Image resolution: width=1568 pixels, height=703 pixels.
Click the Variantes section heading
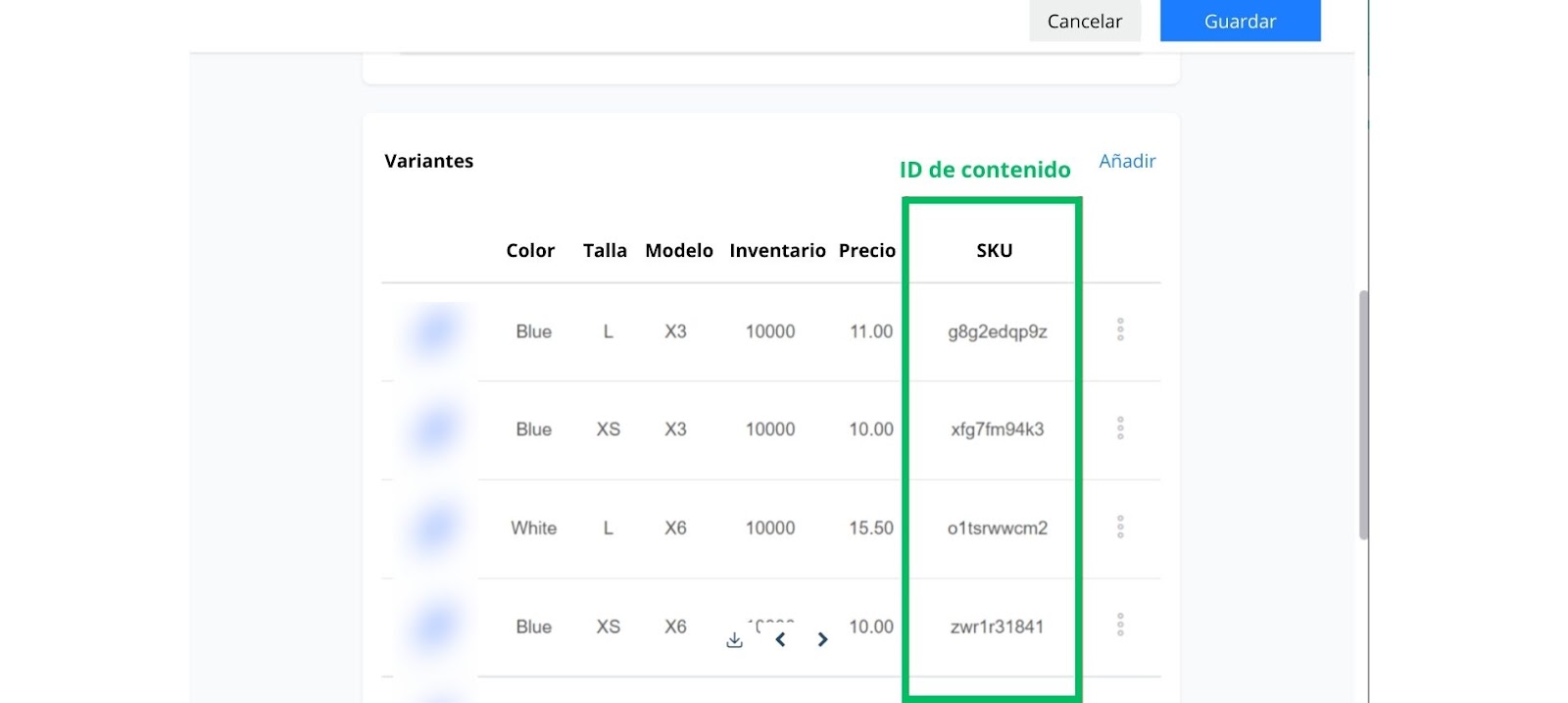(x=428, y=161)
